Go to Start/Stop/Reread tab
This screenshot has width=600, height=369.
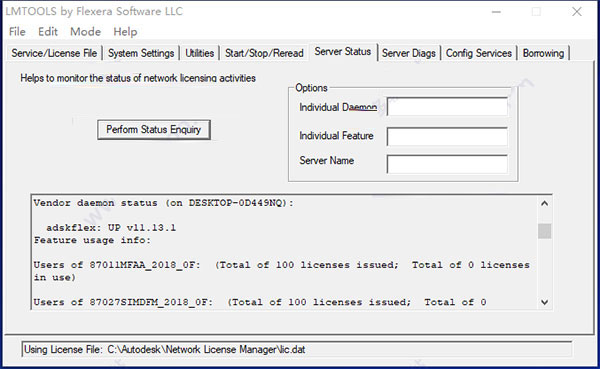264,53
